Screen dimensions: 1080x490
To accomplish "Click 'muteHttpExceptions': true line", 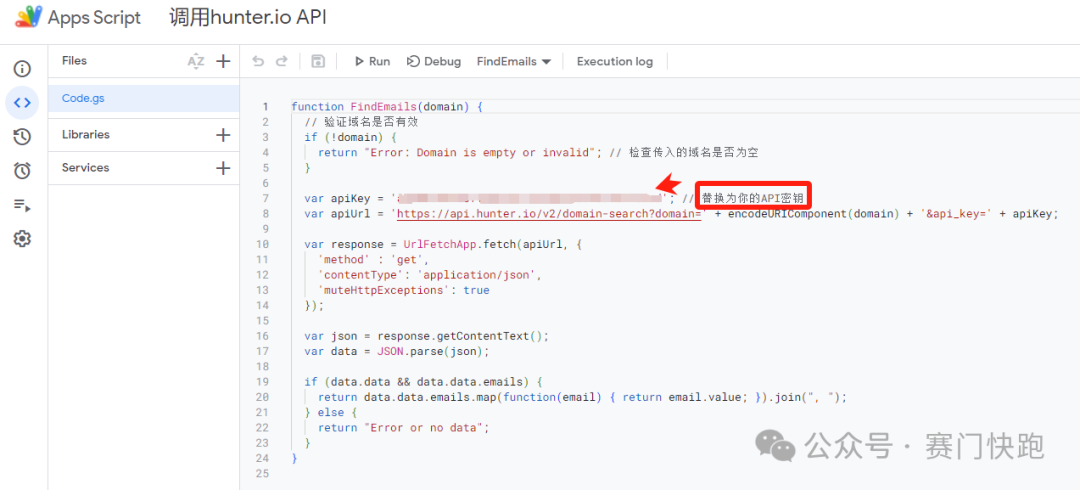I will tap(403, 290).
